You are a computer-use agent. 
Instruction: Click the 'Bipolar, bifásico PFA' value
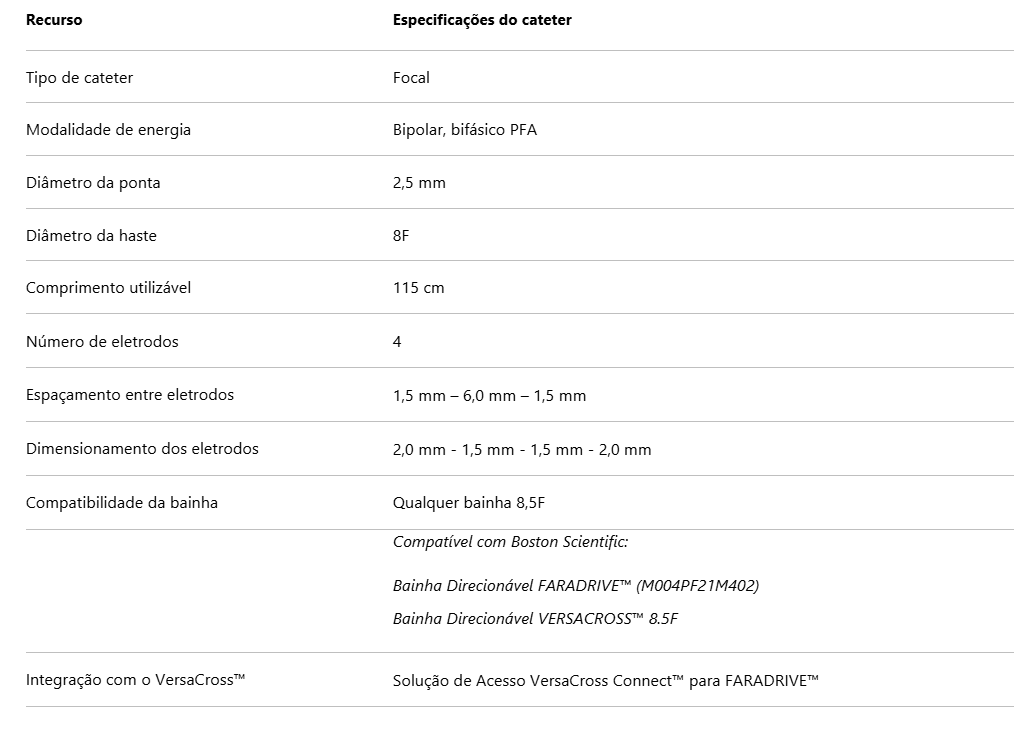464,130
